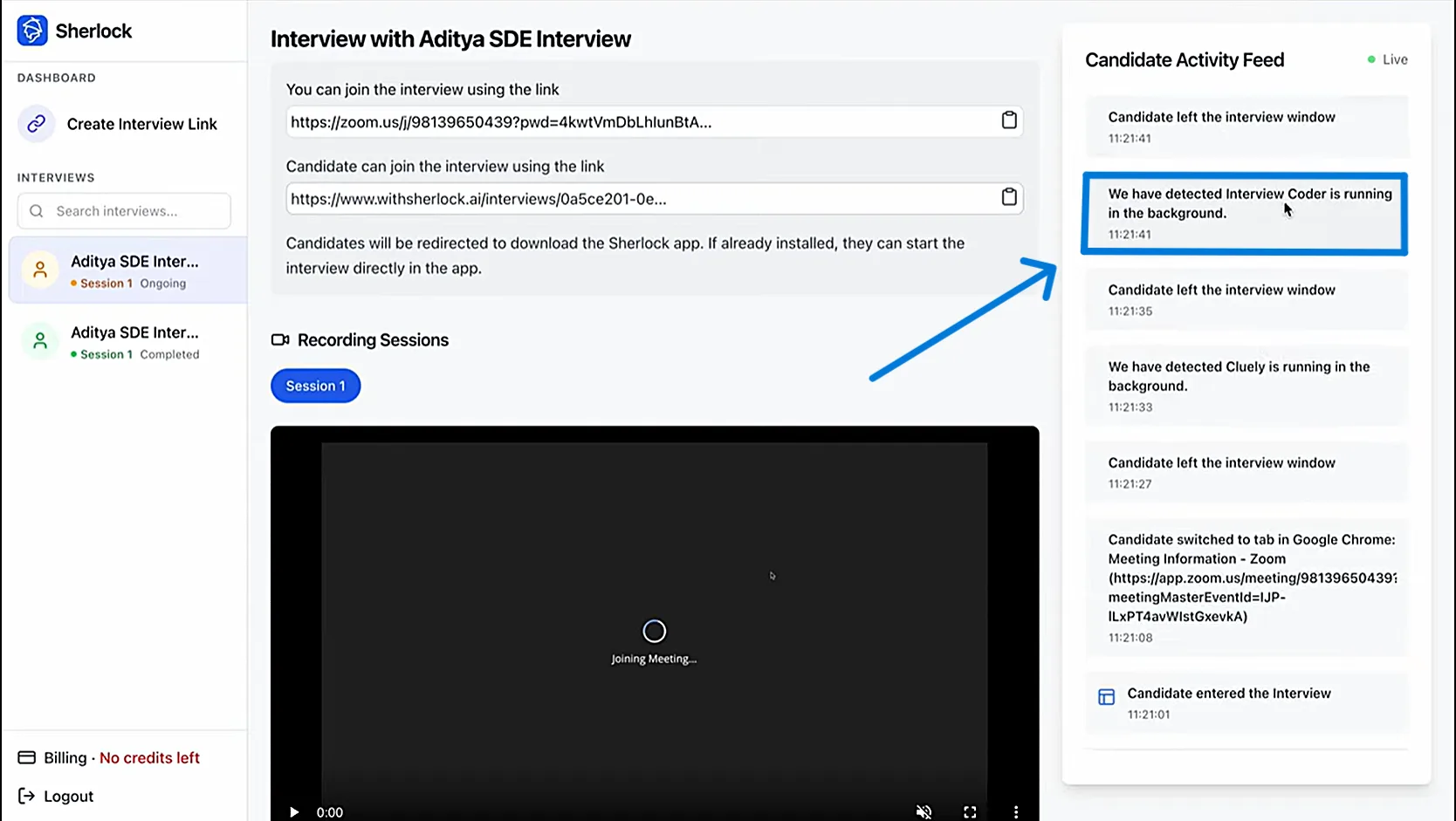Unmute the session recording video
This screenshot has width=1456, height=821.
924,811
